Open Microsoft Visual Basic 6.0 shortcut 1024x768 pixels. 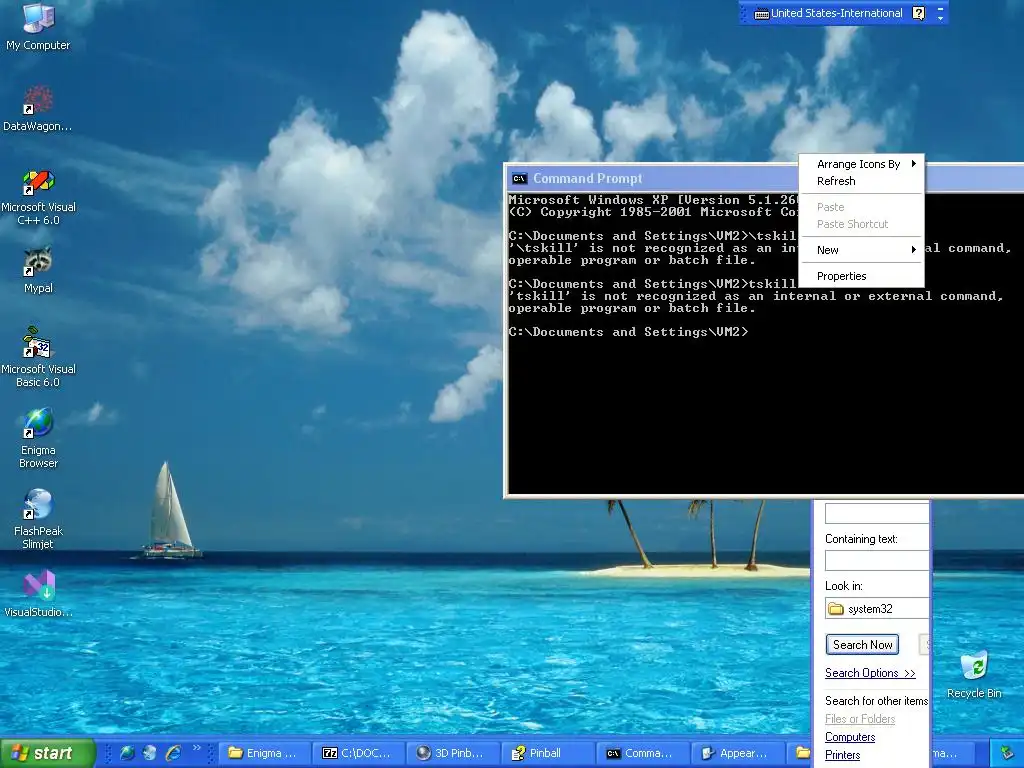coord(38,358)
